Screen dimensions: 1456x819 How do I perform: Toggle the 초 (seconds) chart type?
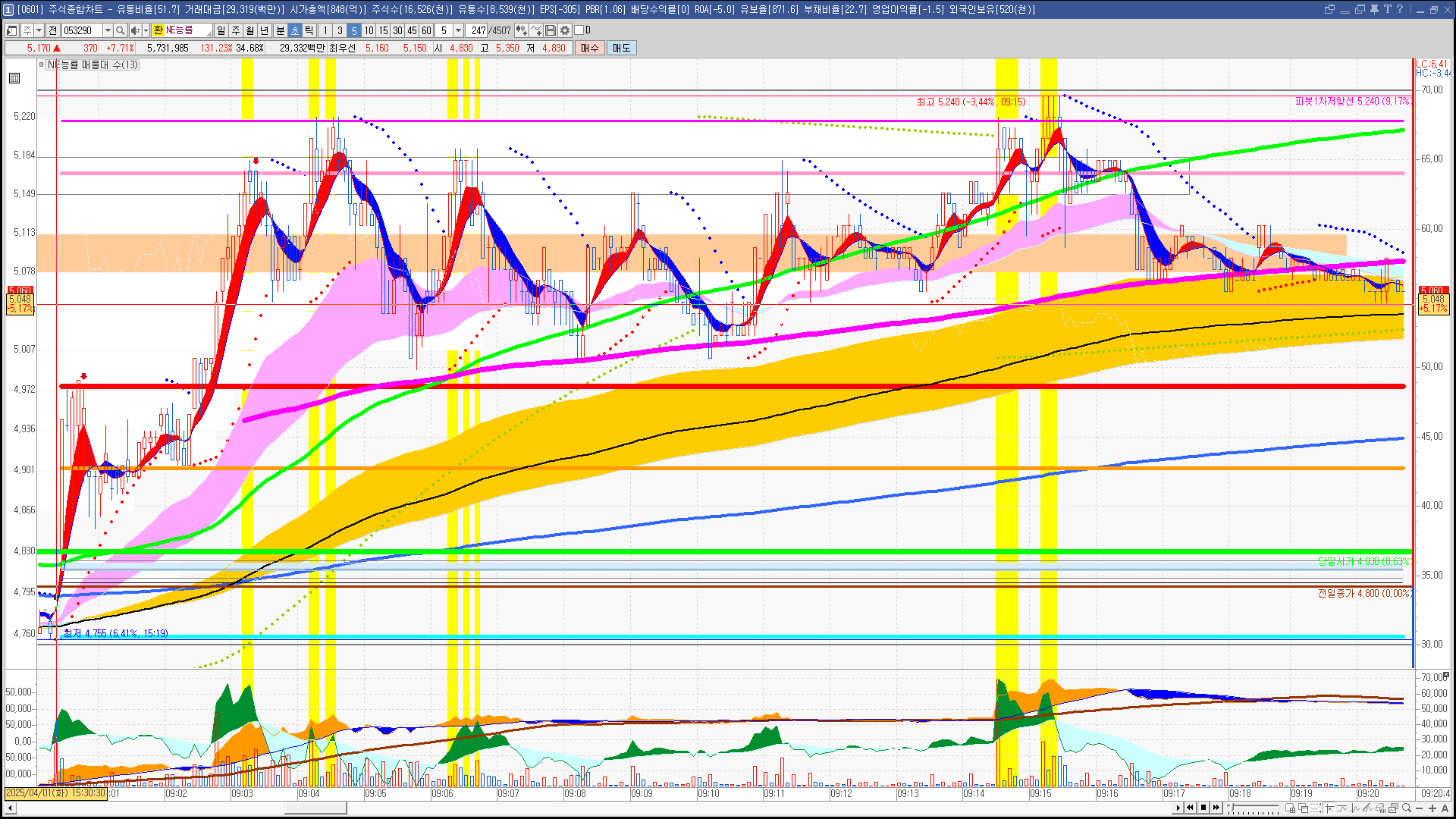295,30
